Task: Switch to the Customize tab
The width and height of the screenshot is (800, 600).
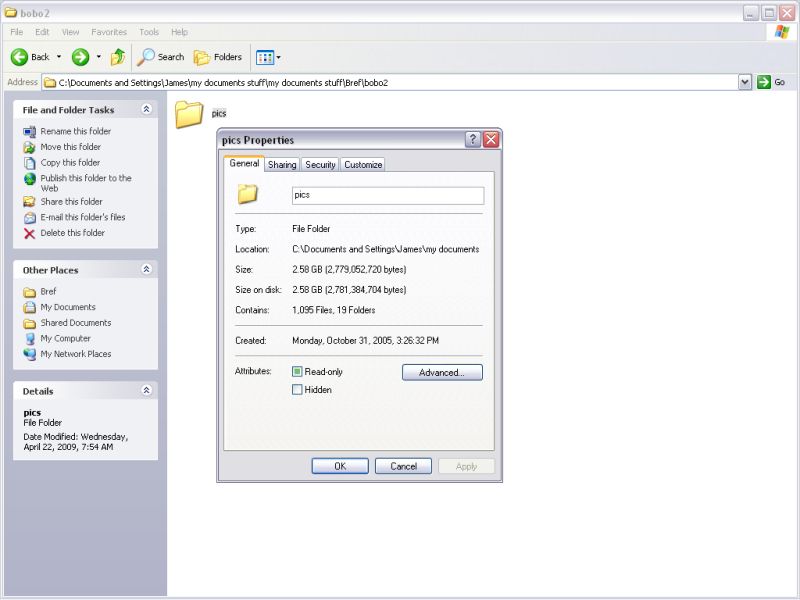Action: pos(363,164)
